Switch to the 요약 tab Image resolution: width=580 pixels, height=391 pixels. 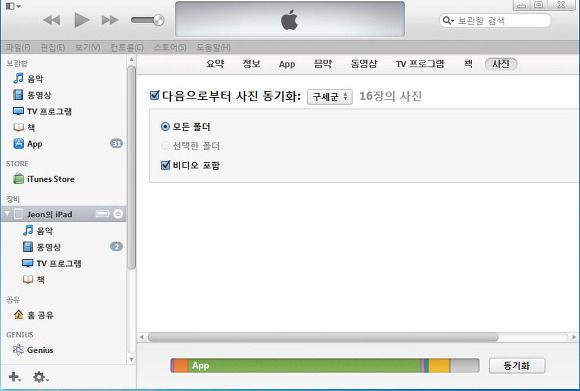click(x=215, y=64)
